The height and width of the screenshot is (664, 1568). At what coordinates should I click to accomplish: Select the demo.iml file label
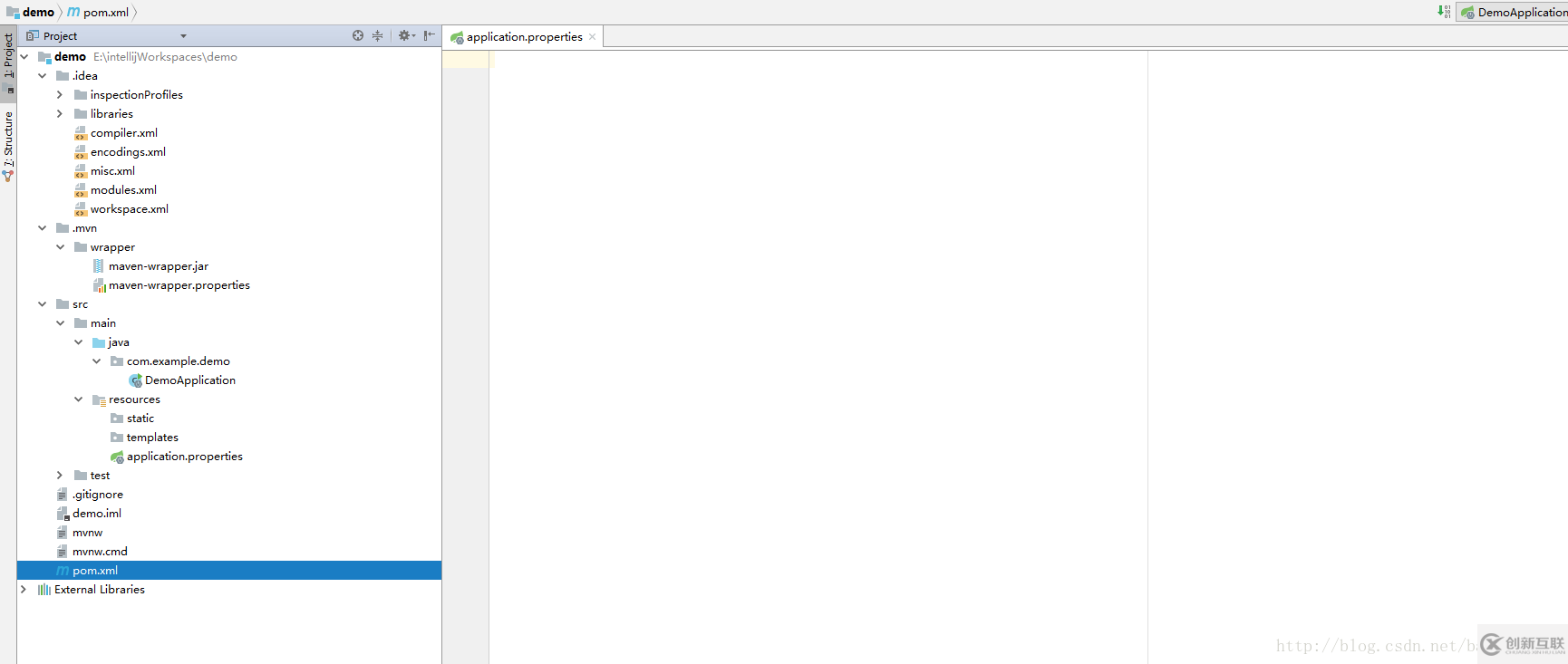pyautogui.click(x=97, y=513)
